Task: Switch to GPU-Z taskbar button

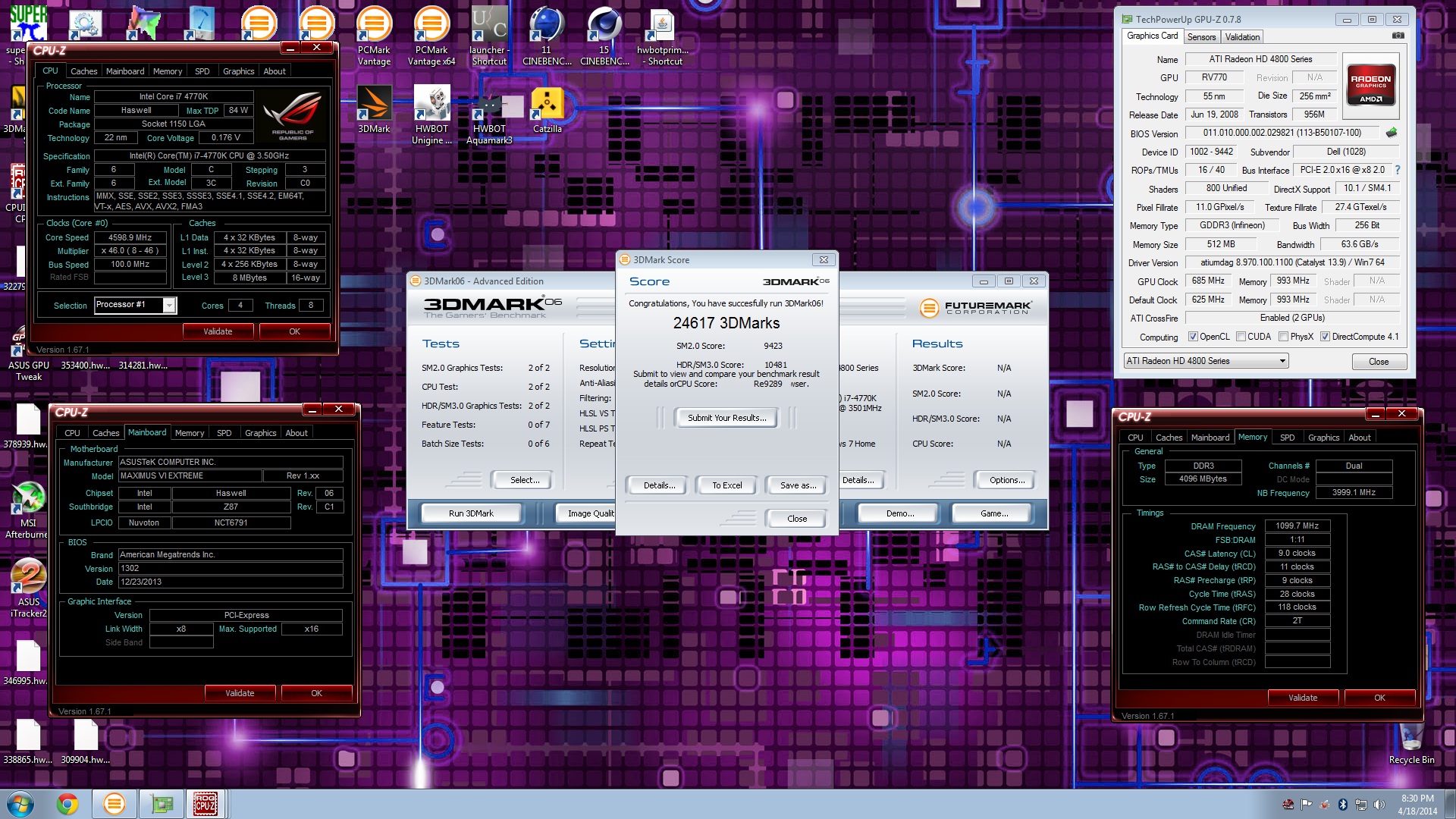Action: (x=161, y=804)
